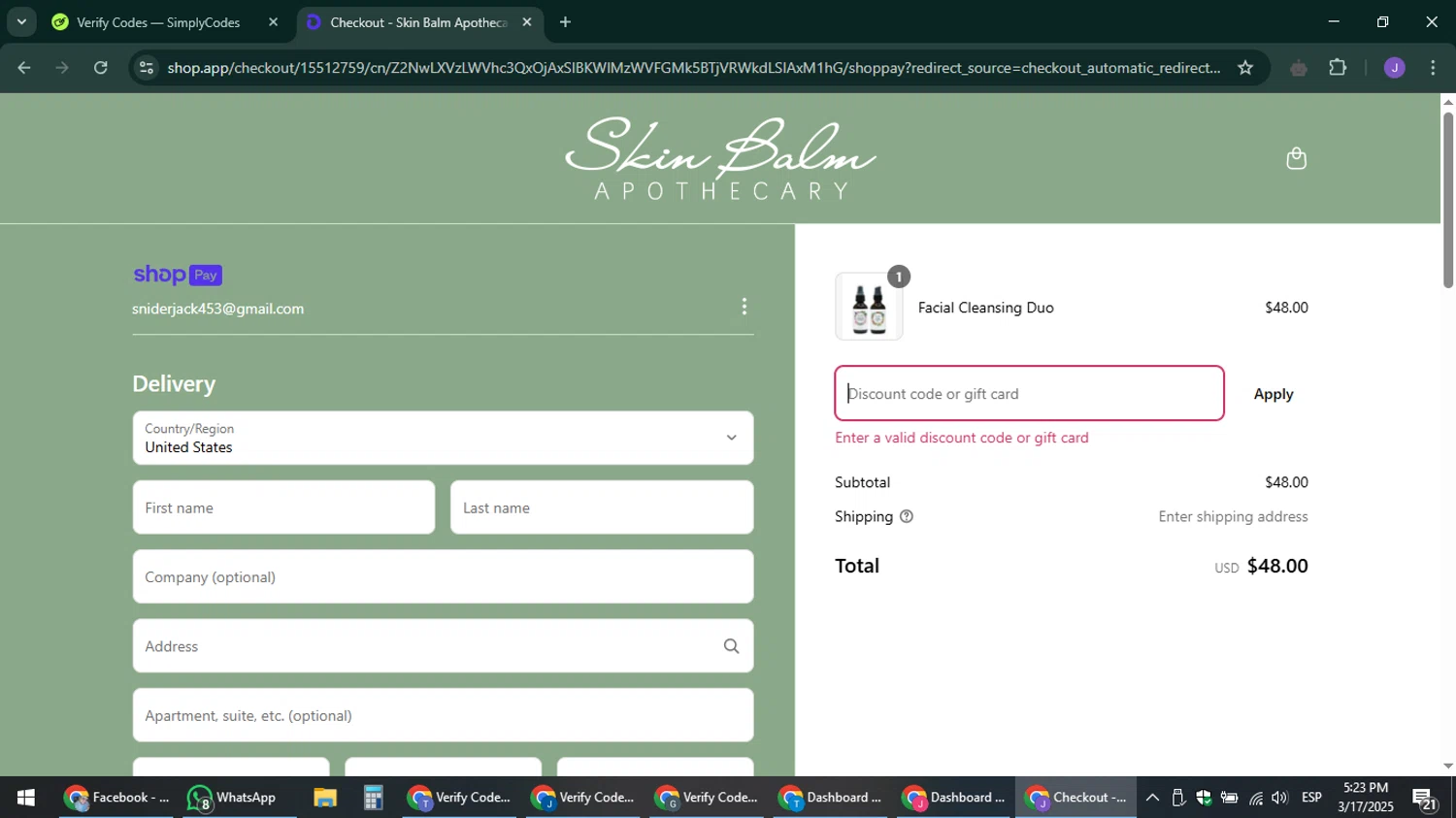Click the Address input field

coord(443,646)
